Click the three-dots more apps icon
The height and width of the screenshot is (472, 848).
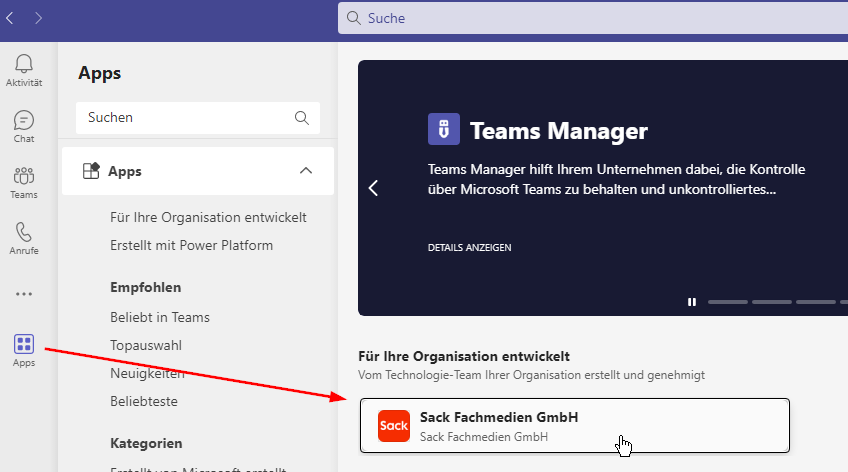[x=24, y=294]
